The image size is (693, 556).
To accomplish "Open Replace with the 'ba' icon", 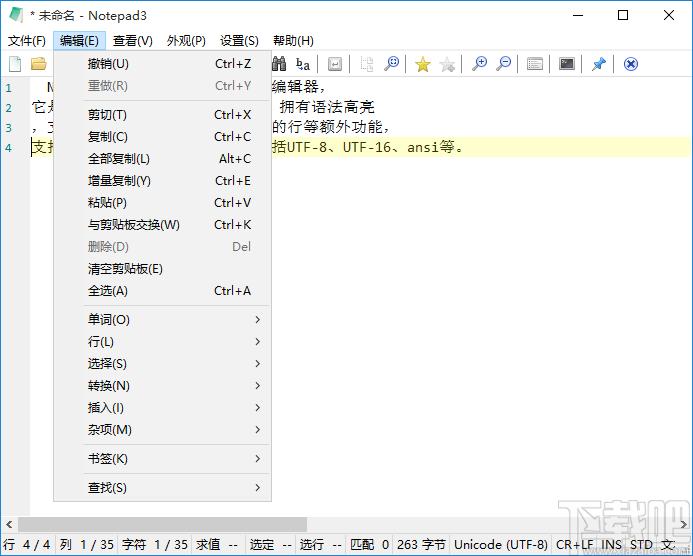I will click(303, 65).
